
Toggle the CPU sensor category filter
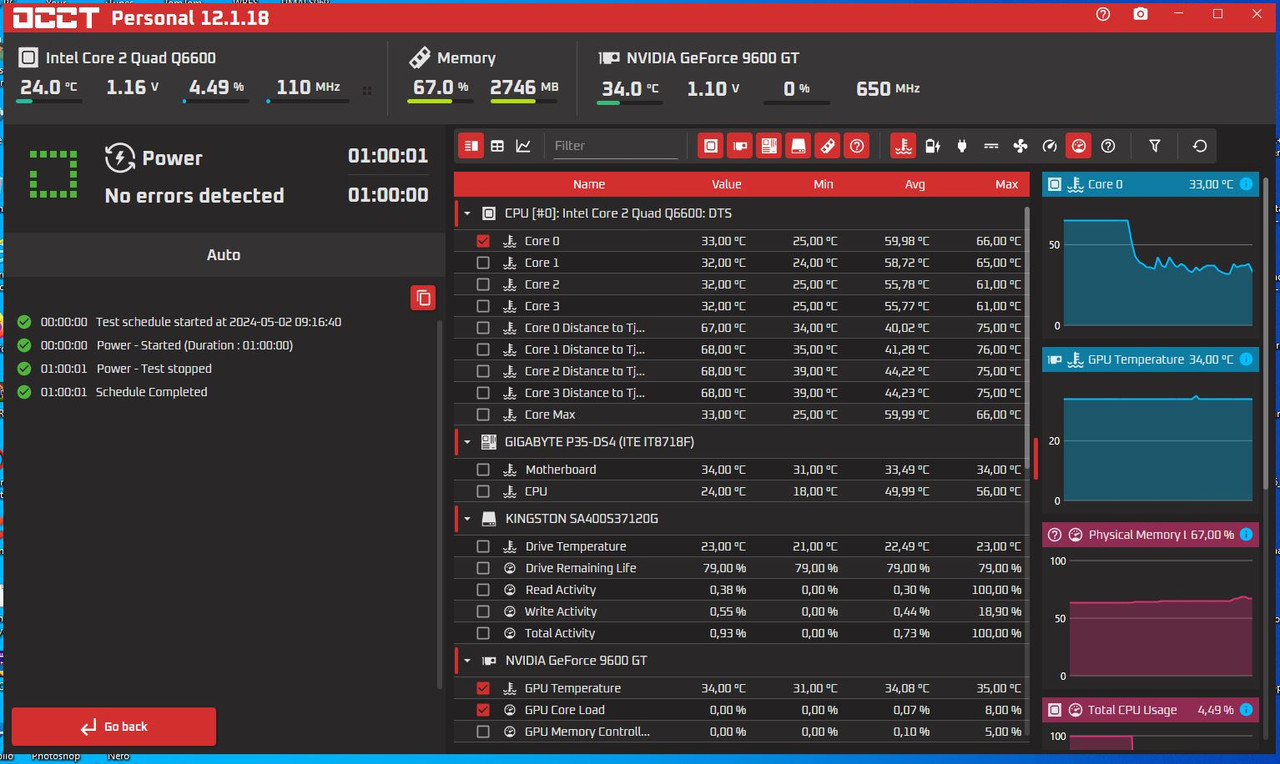(710, 146)
